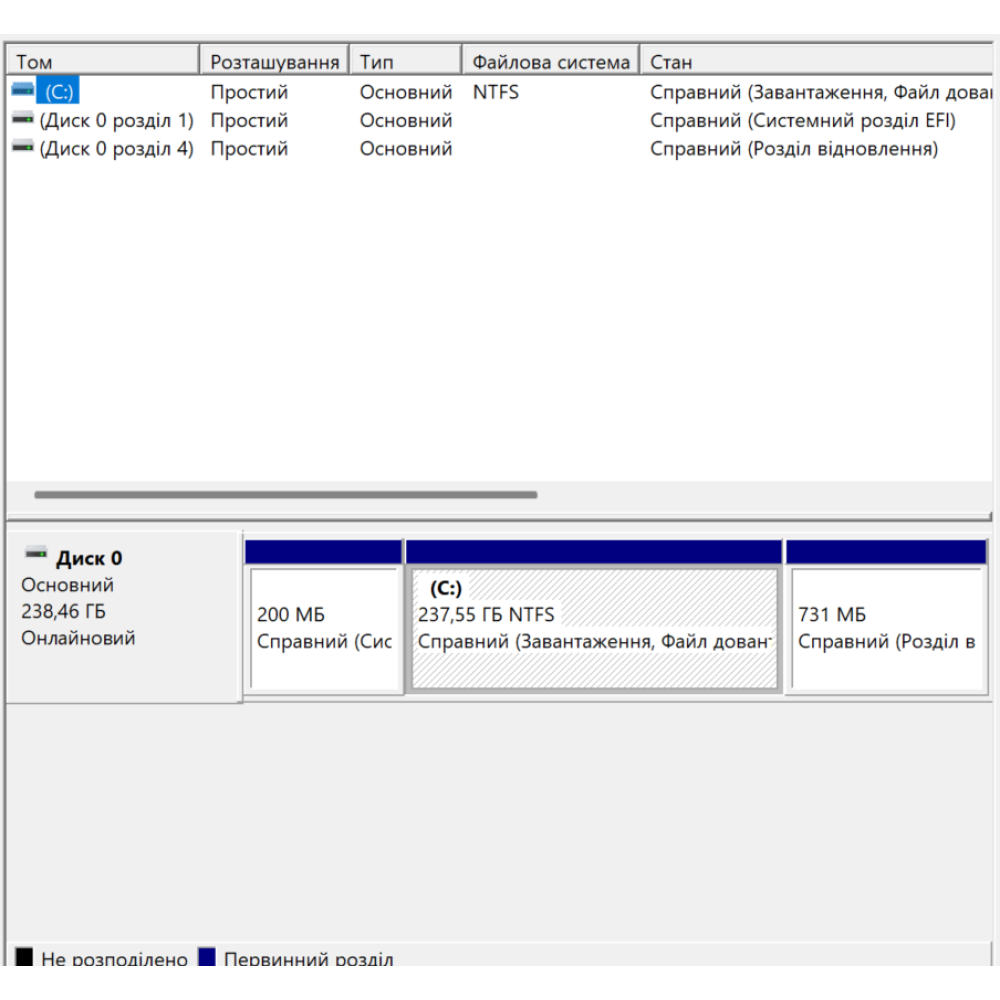This screenshot has height=1000, width=1000.
Task: Click the Простий cell in the (C:) row
Action: coord(249,91)
